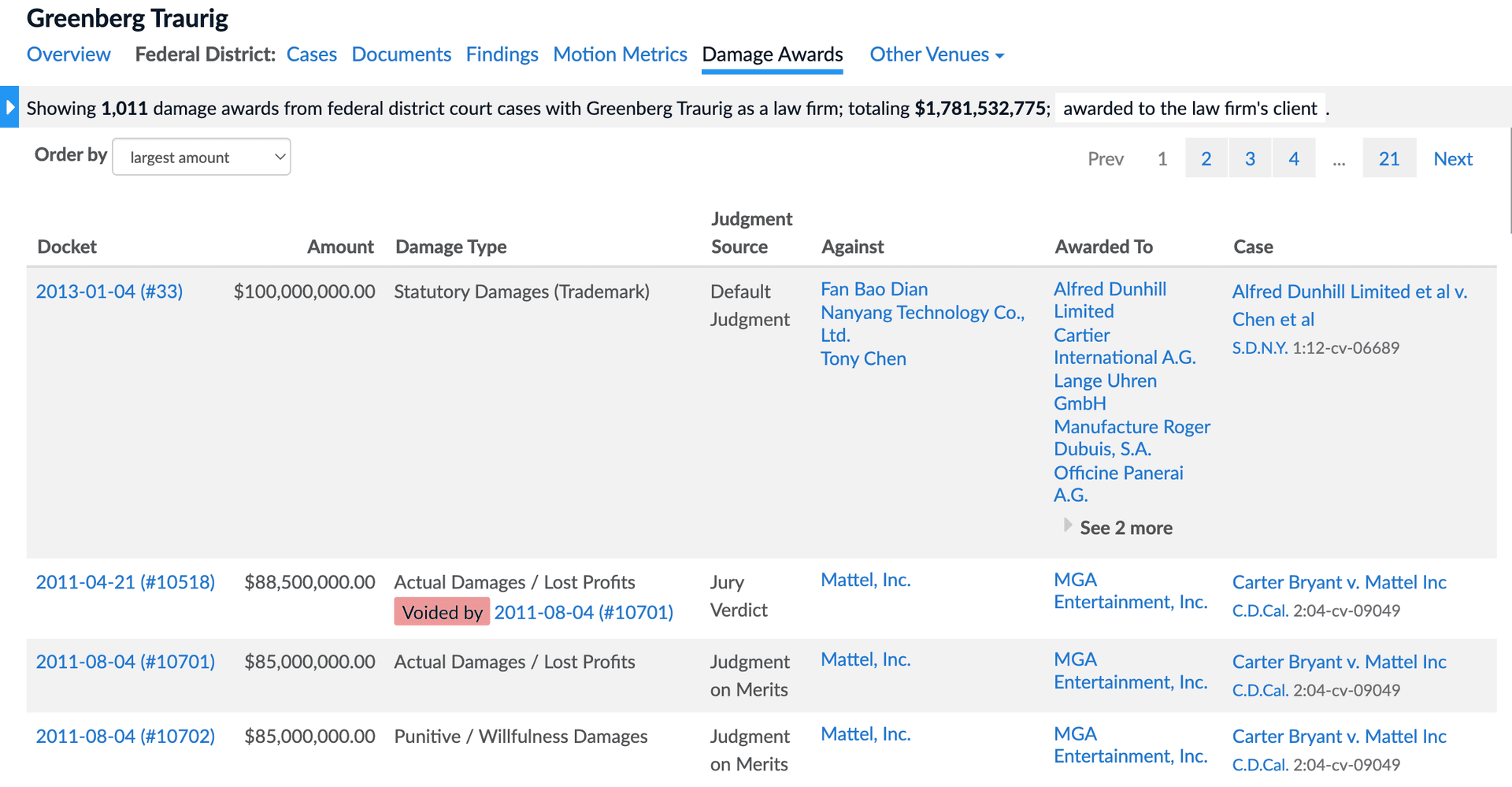Image resolution: width=1512 pixels, height=787 pixels.
Task: Open Cartier International A.G. party
Action: coord(1125,346)
